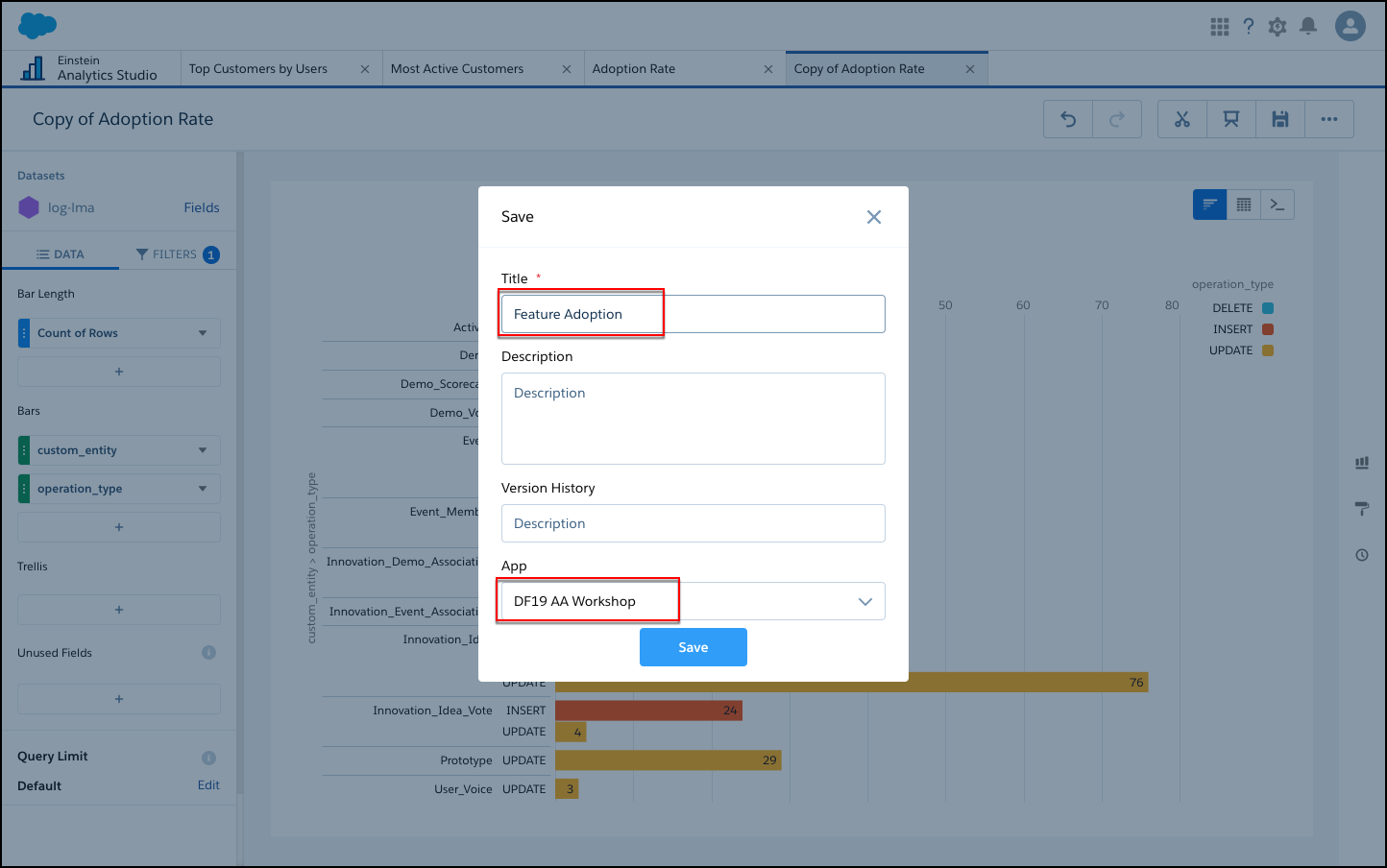Click the Innovation_Idea_Vote UPDATE bar 4
The image size is (1387, 868).
click(571, 732)
